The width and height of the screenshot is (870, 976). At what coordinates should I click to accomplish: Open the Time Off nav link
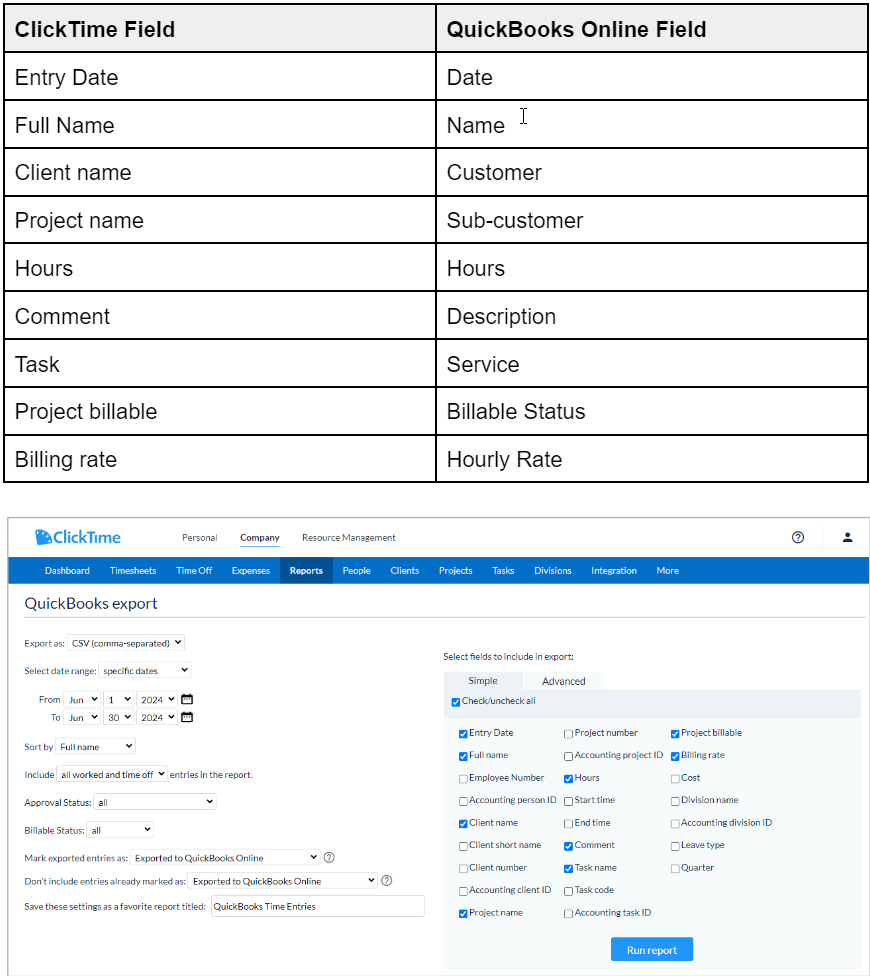coord(194,570)
